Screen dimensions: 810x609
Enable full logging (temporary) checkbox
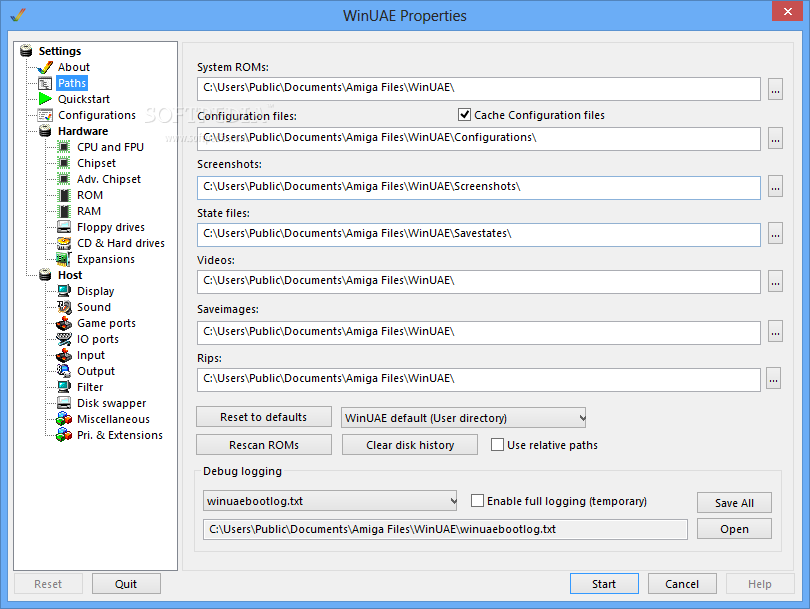[477, 501]
